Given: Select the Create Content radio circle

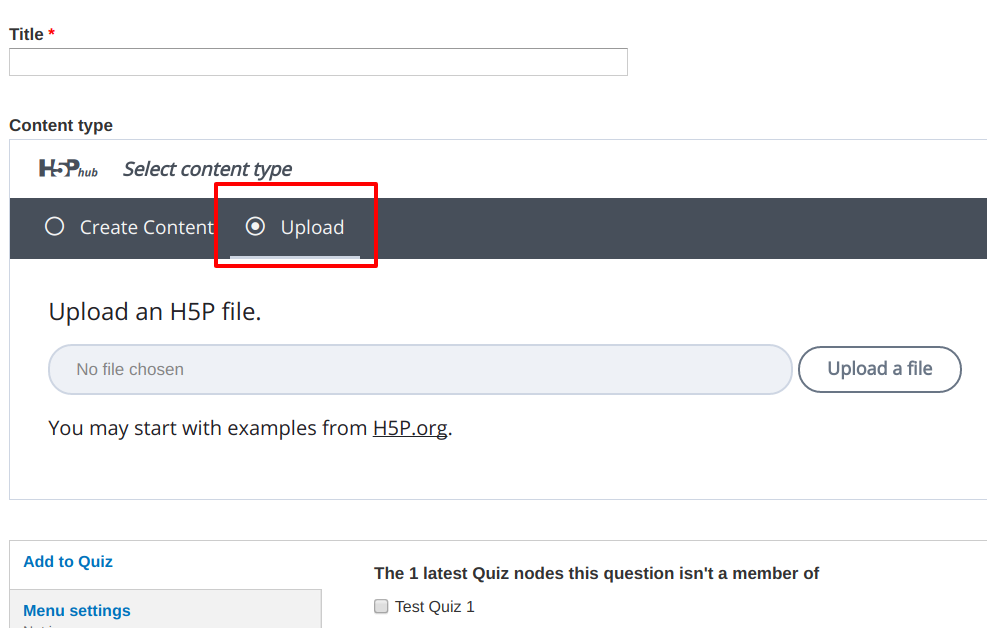Looking at the screenshot, I should click(55, 227).
